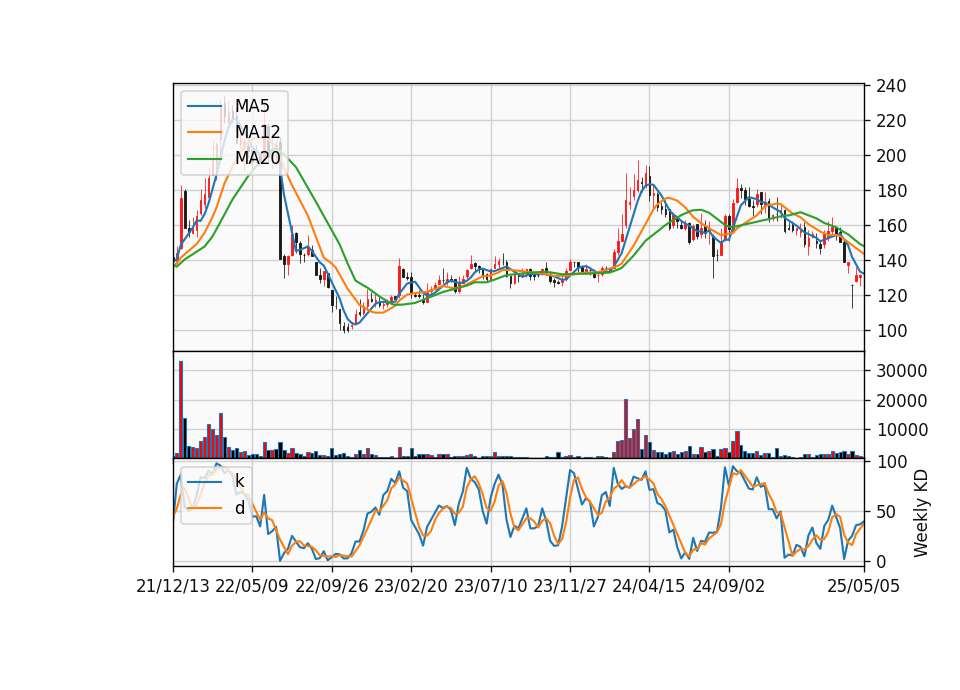Click the 23/02/20 date label
The height and width of the screenshot is (690, 960).
coord(411,586)
